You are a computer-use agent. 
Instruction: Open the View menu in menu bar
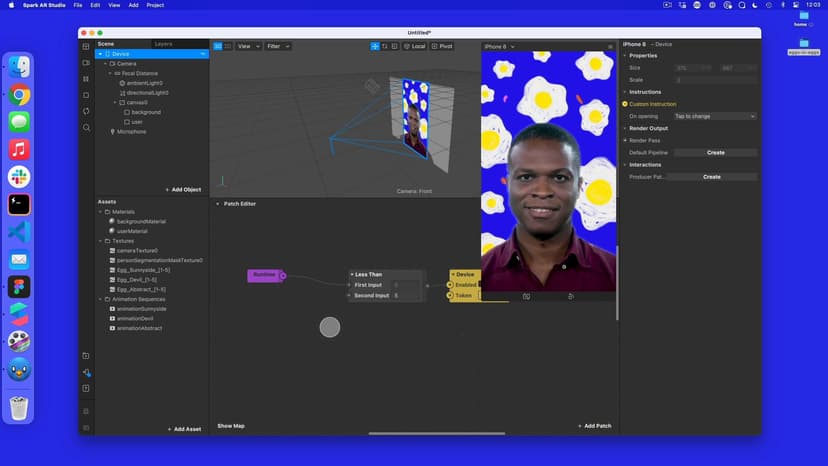pos(114,5)
